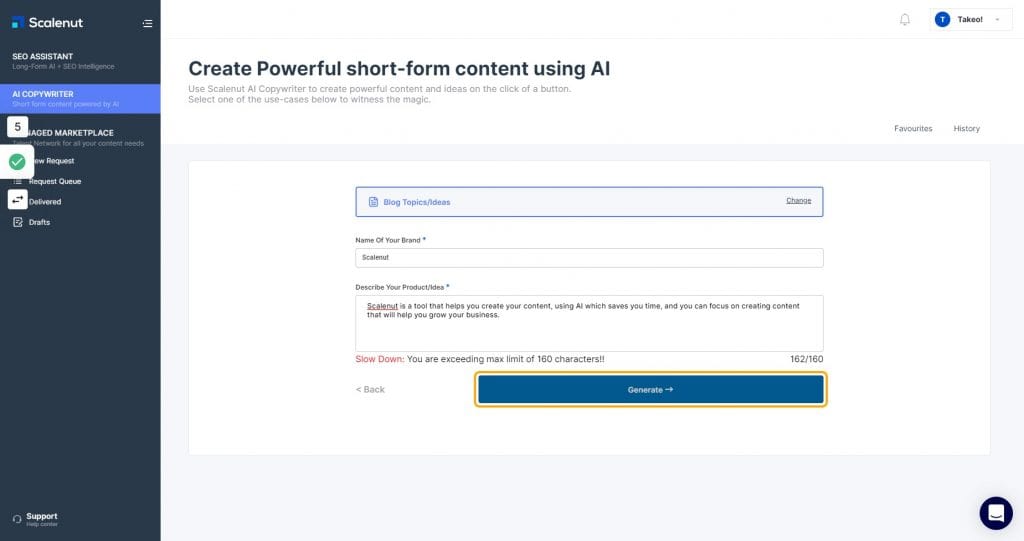Switch to the History tab
This screenshot has height=541, width=1024.
pos(967,129)
